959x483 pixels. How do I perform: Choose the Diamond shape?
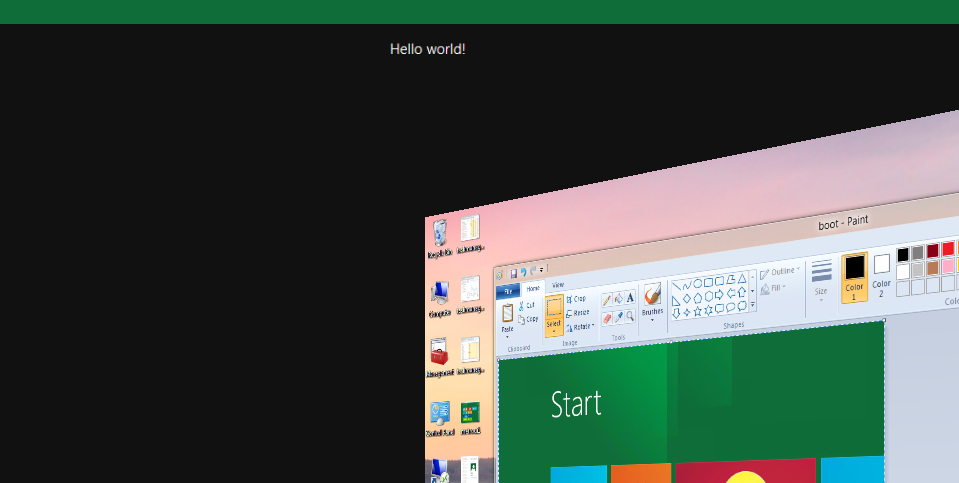[x=687, y=299]
